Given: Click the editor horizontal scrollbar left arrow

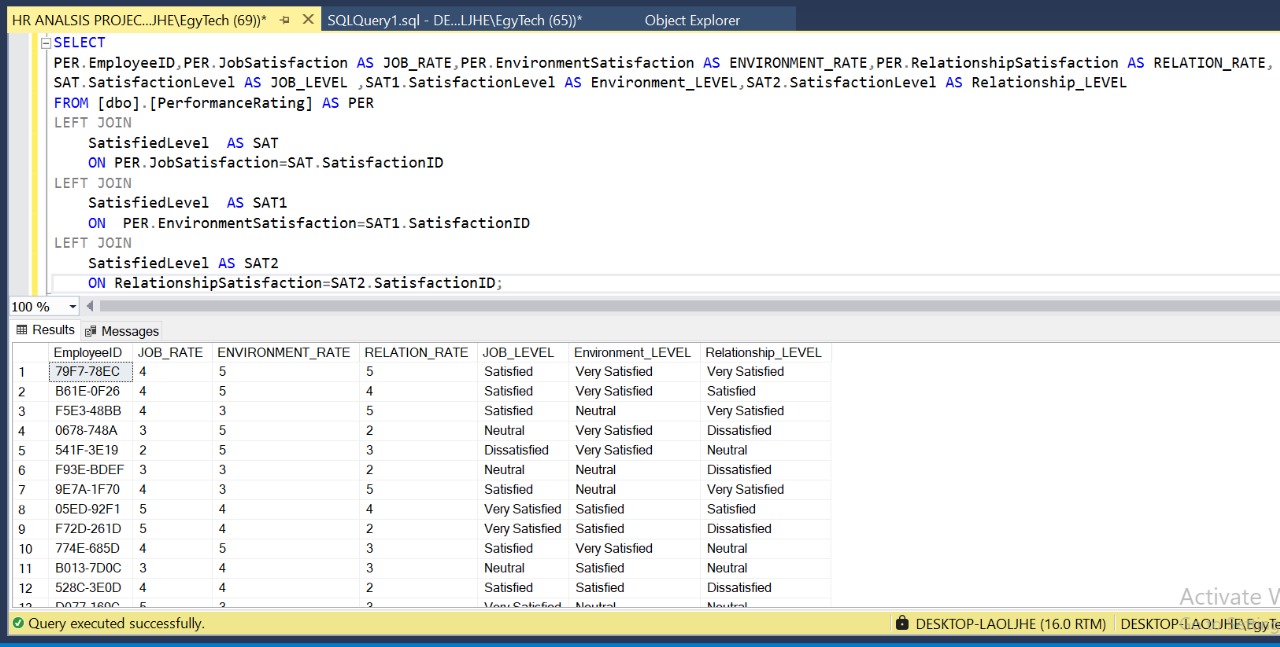Looking at the screenshot, I should 90,307.
